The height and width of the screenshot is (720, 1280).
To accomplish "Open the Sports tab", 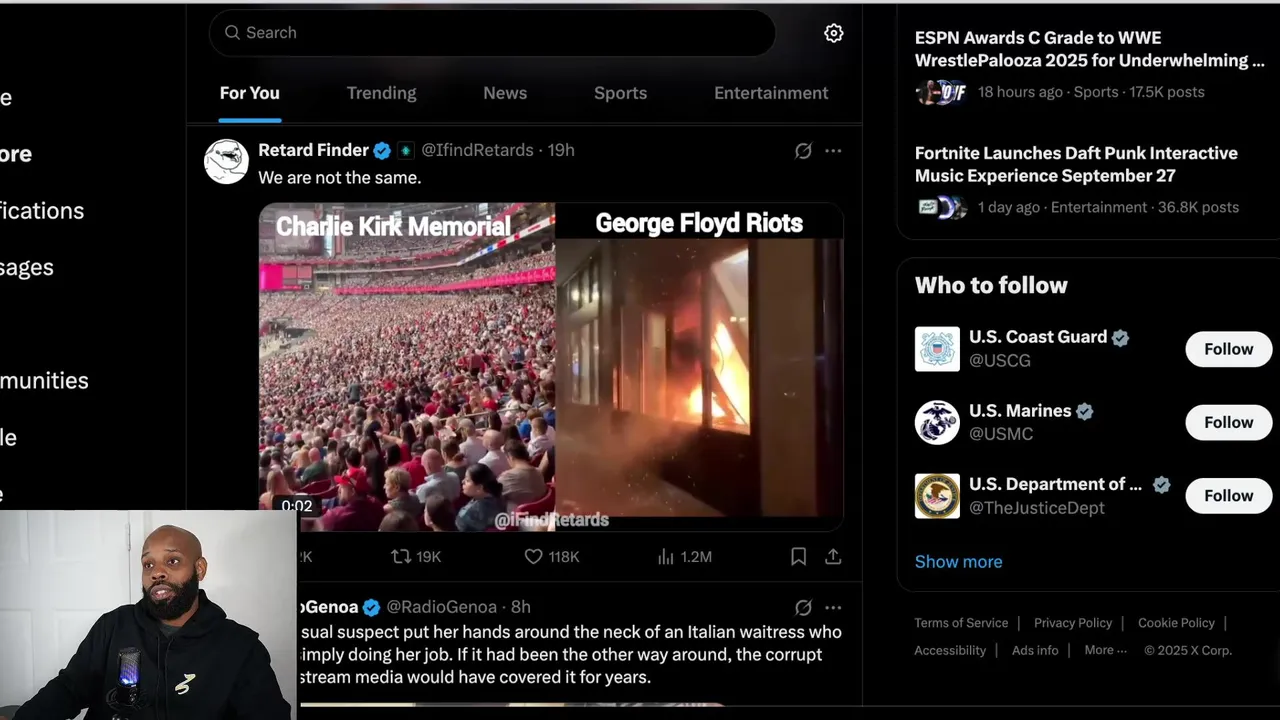I will pyautogui.click(x=620, y=93).
